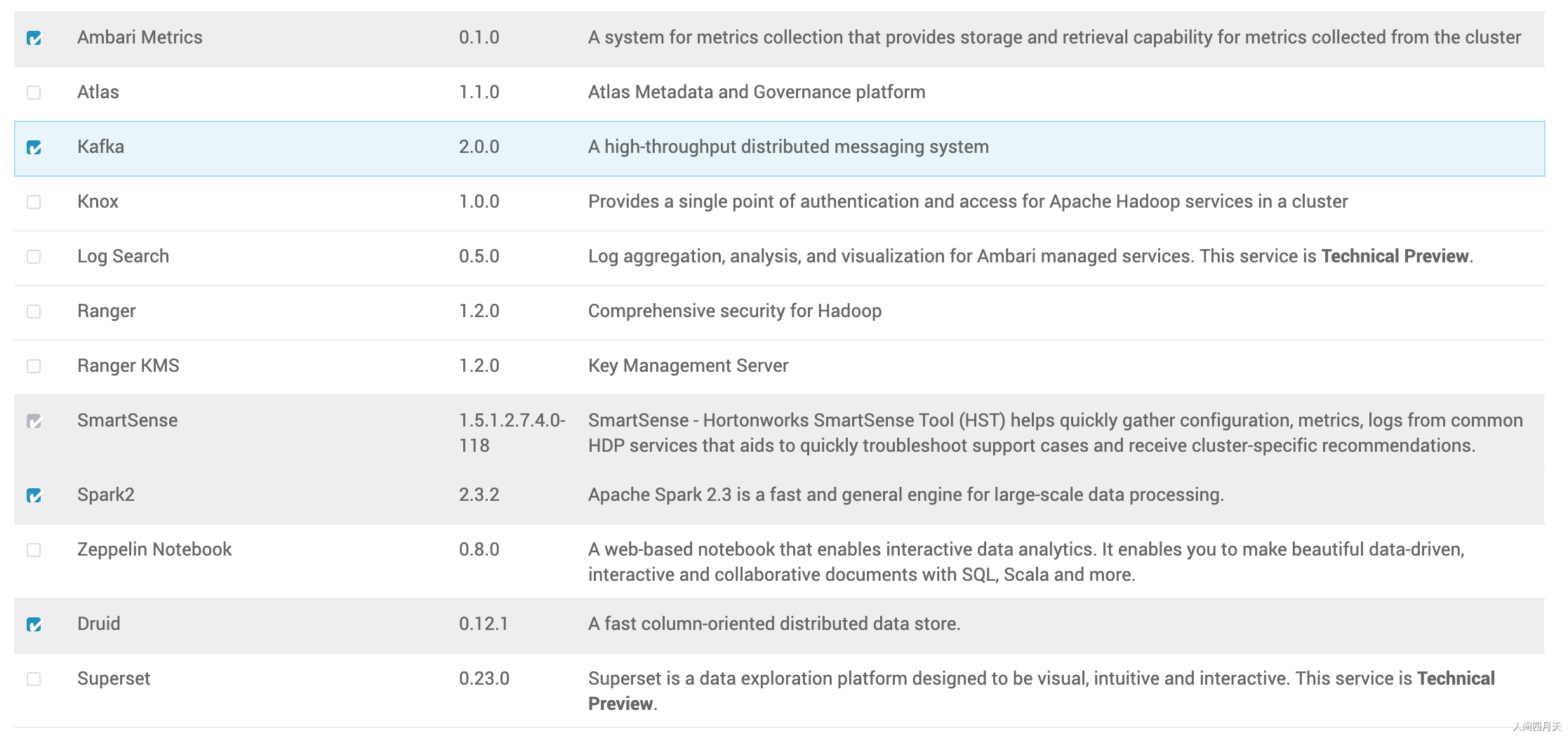
Task: Select the Log Search checkbox
Action: tap(34, 257)
